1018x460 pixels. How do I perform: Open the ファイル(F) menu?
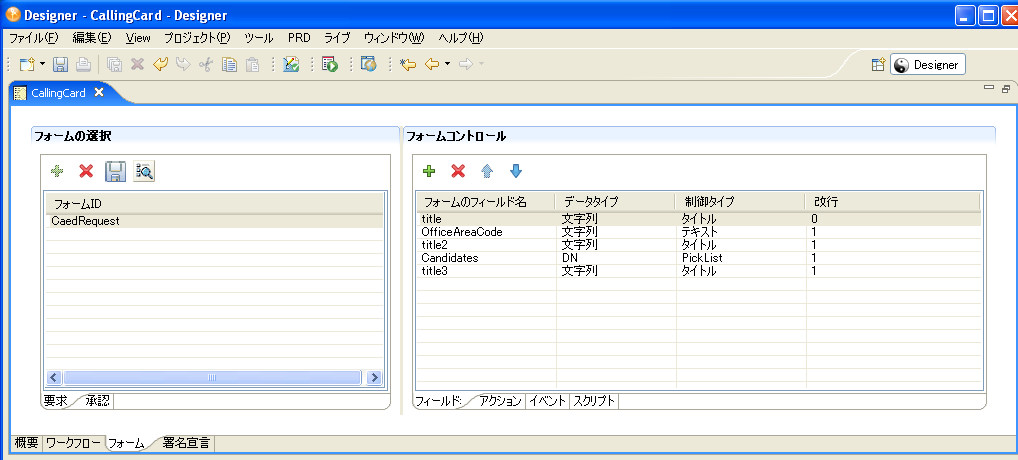click(33, 38)
